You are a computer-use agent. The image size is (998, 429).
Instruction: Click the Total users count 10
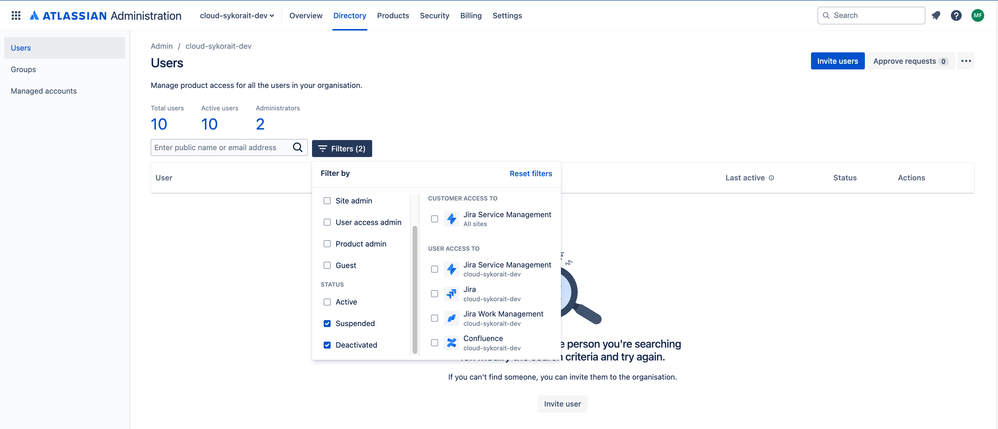[159, 124]
